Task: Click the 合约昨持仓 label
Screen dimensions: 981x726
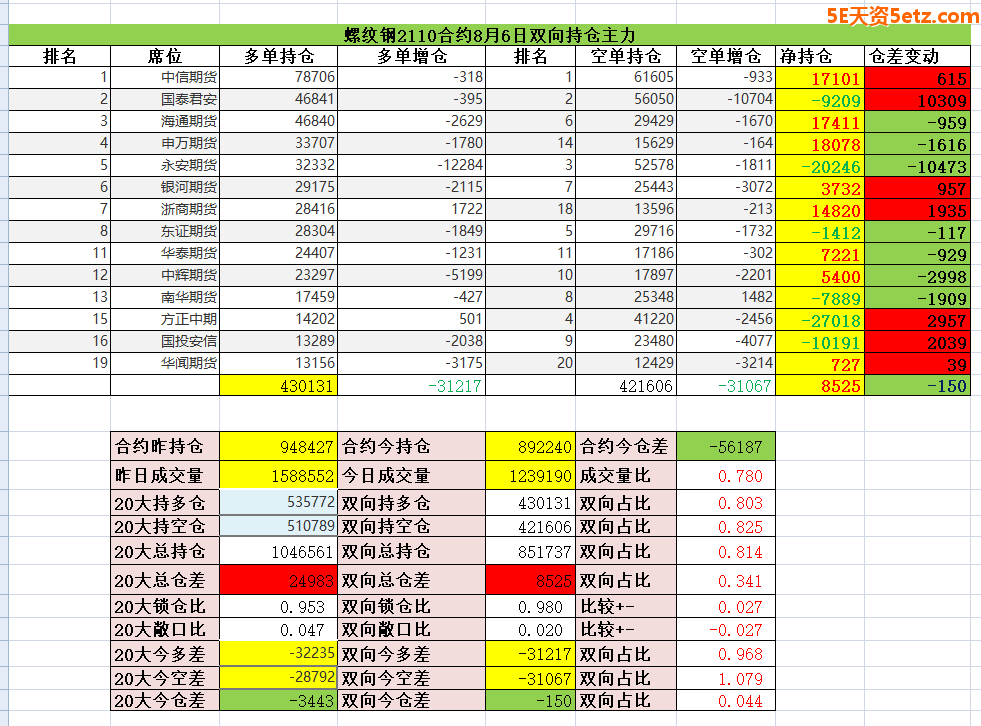Action: [x=165, y=446]
